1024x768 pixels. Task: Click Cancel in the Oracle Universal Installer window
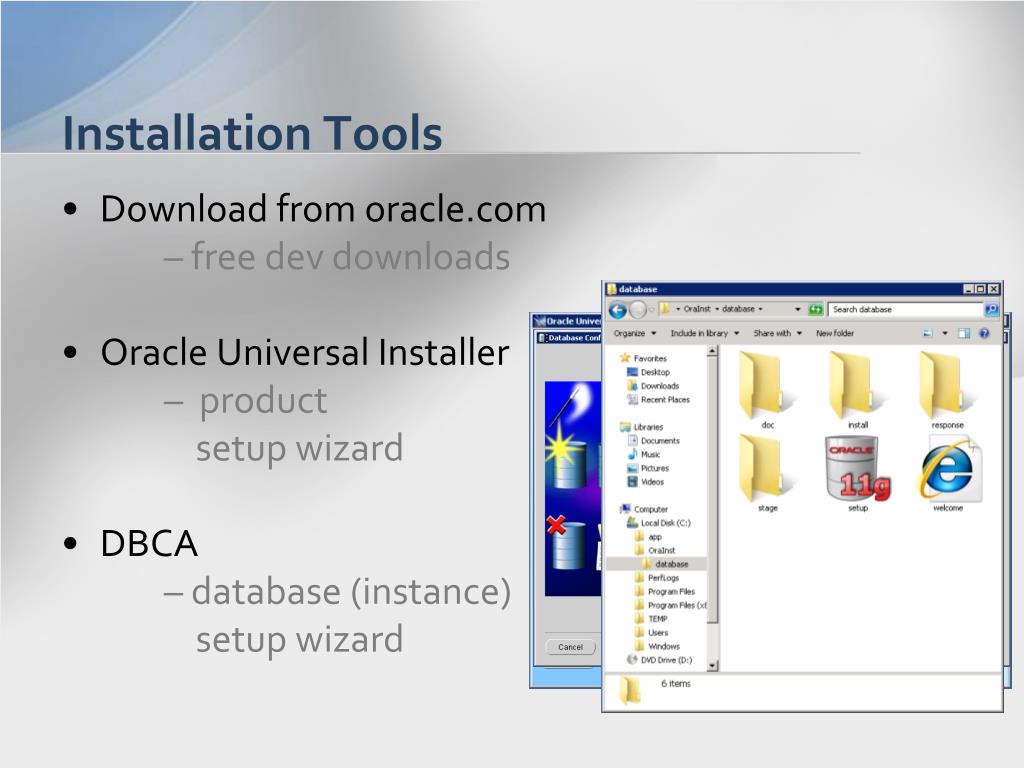[570, 647]
